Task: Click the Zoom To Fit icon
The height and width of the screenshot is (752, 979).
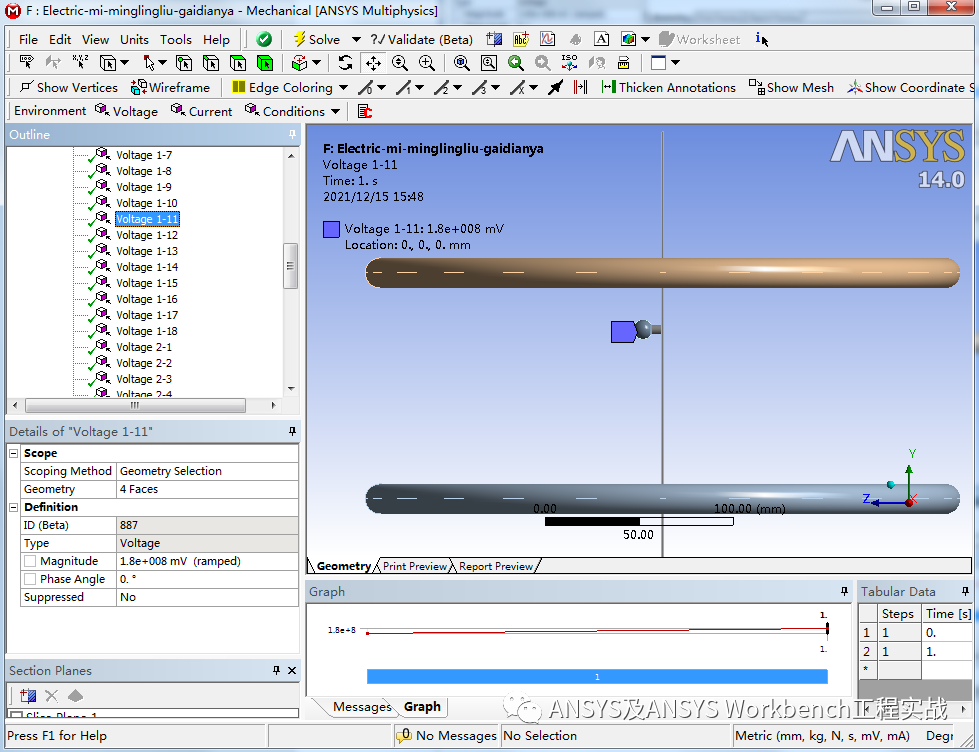Action: (x=461, y=62)
